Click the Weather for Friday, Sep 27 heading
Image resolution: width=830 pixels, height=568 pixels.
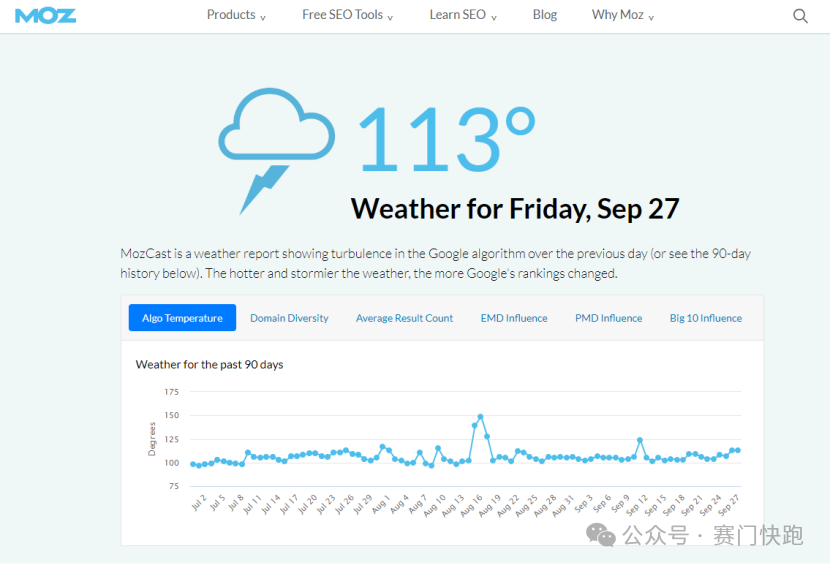(x=515, y=209)
